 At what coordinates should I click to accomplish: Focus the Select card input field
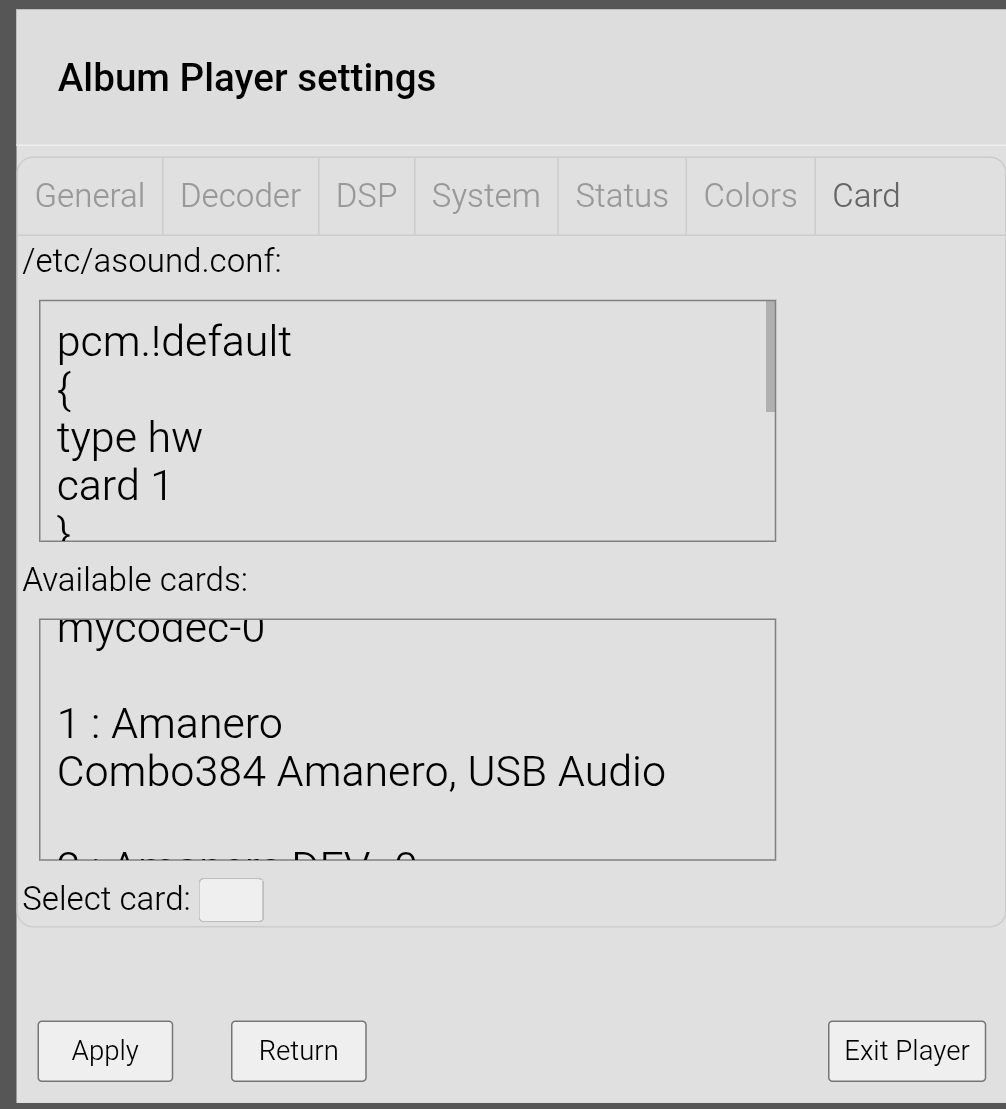[231, 900]
